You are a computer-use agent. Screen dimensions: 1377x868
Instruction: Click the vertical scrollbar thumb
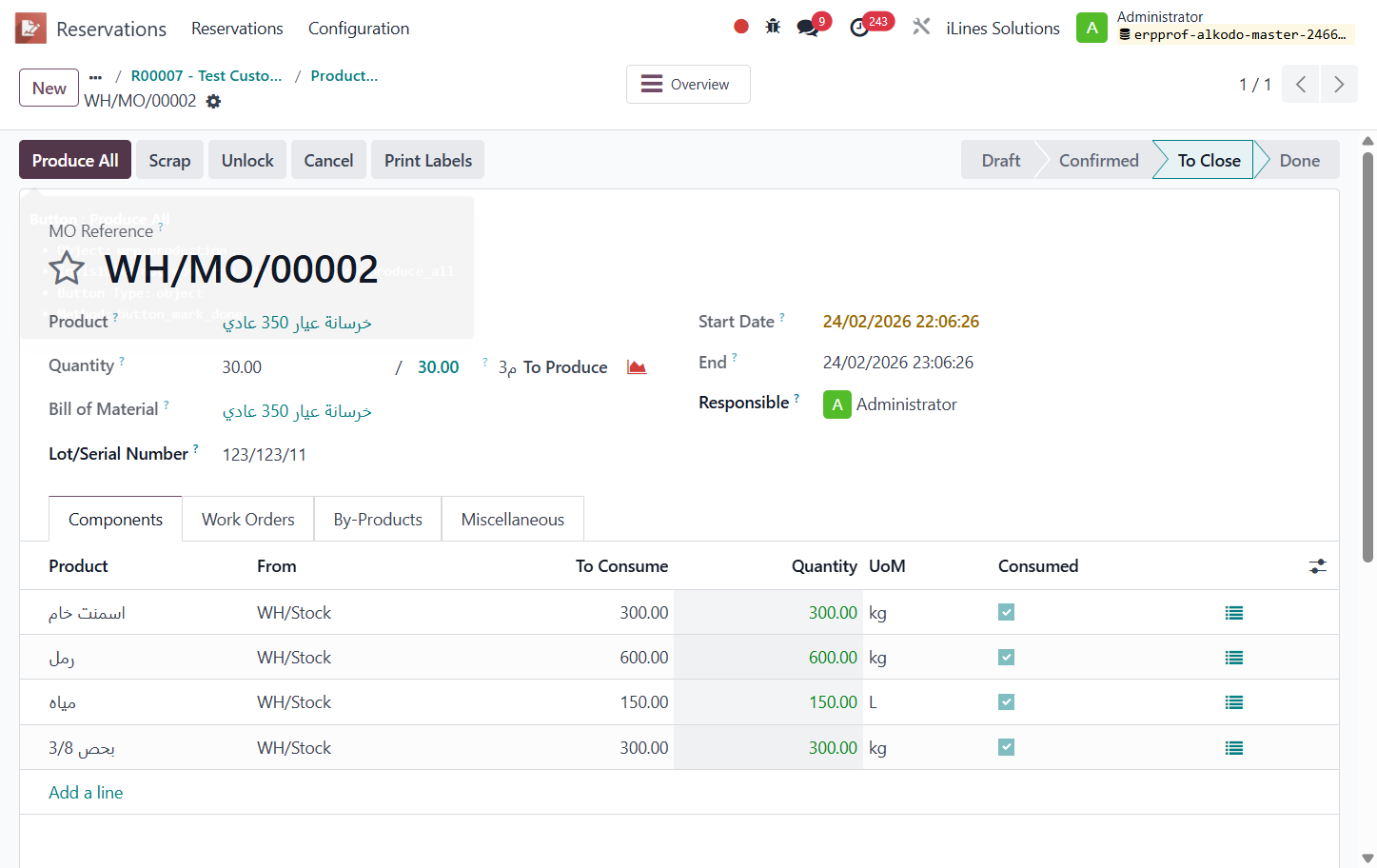[x=1368, y=357]
